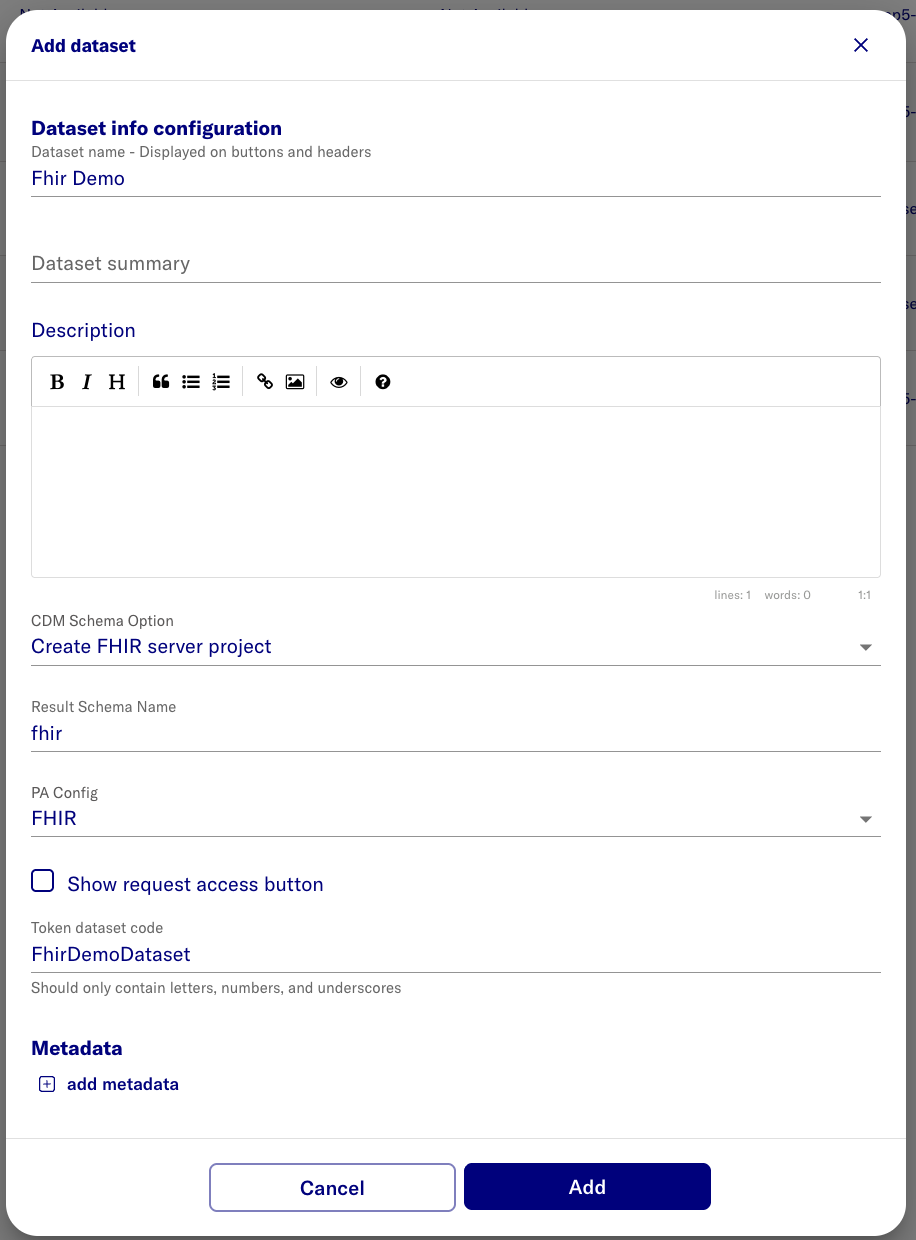
Task: Insert an image in the description editor
Action: click(294, 381)
